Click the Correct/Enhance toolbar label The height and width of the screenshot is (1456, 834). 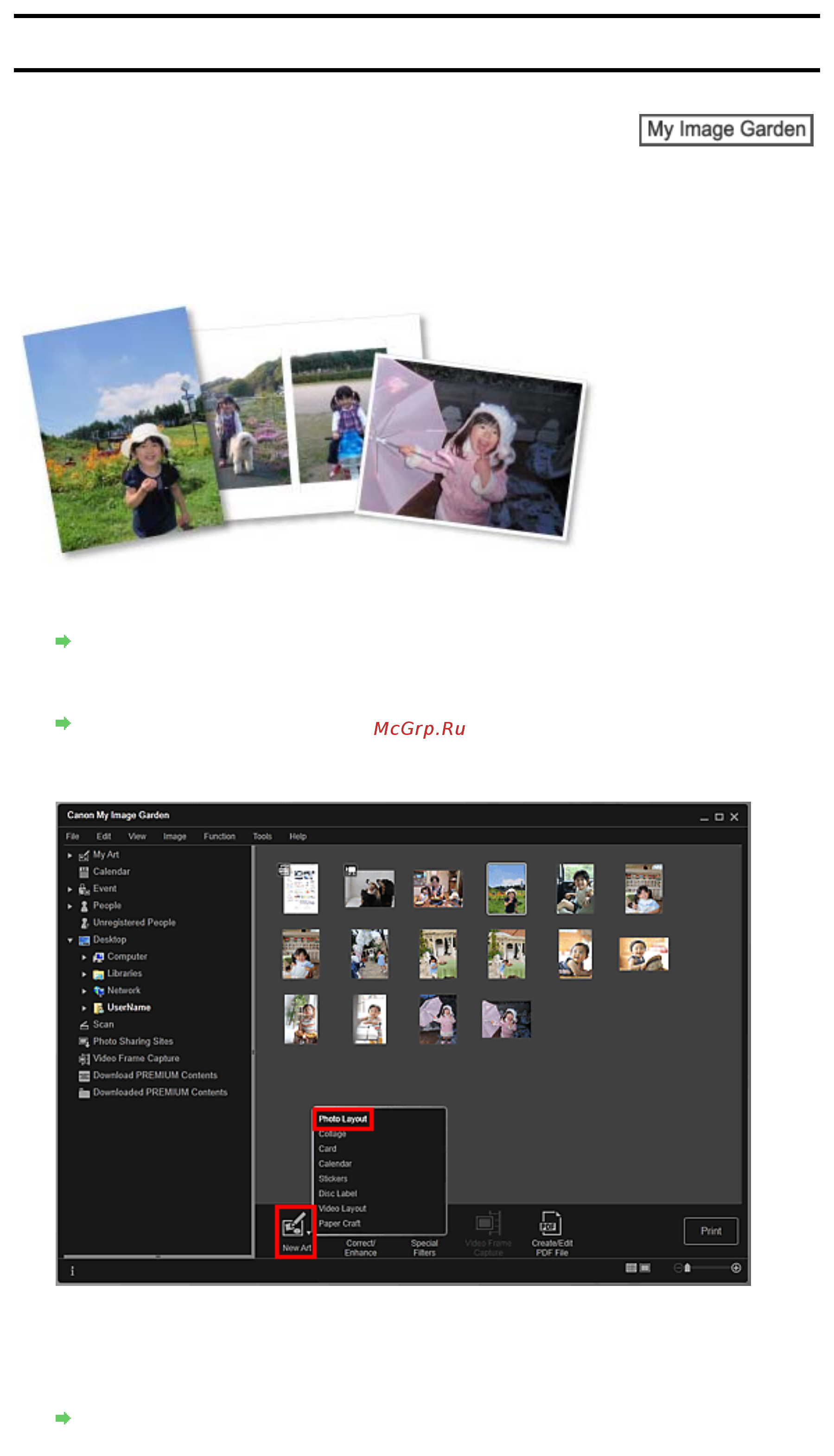(x=360, y=1248)
